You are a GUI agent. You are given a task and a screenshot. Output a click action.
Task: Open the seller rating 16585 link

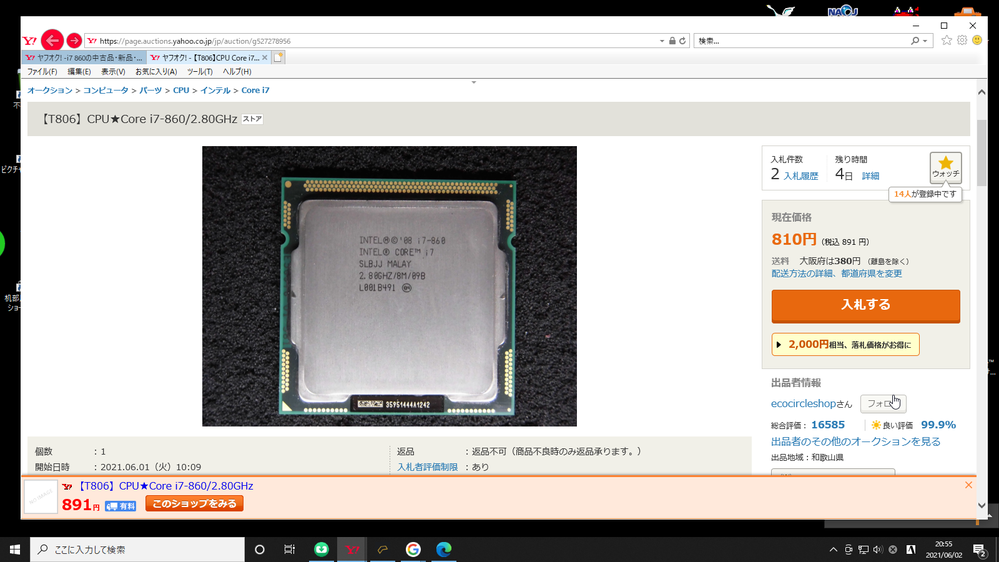tap(828, 425)
